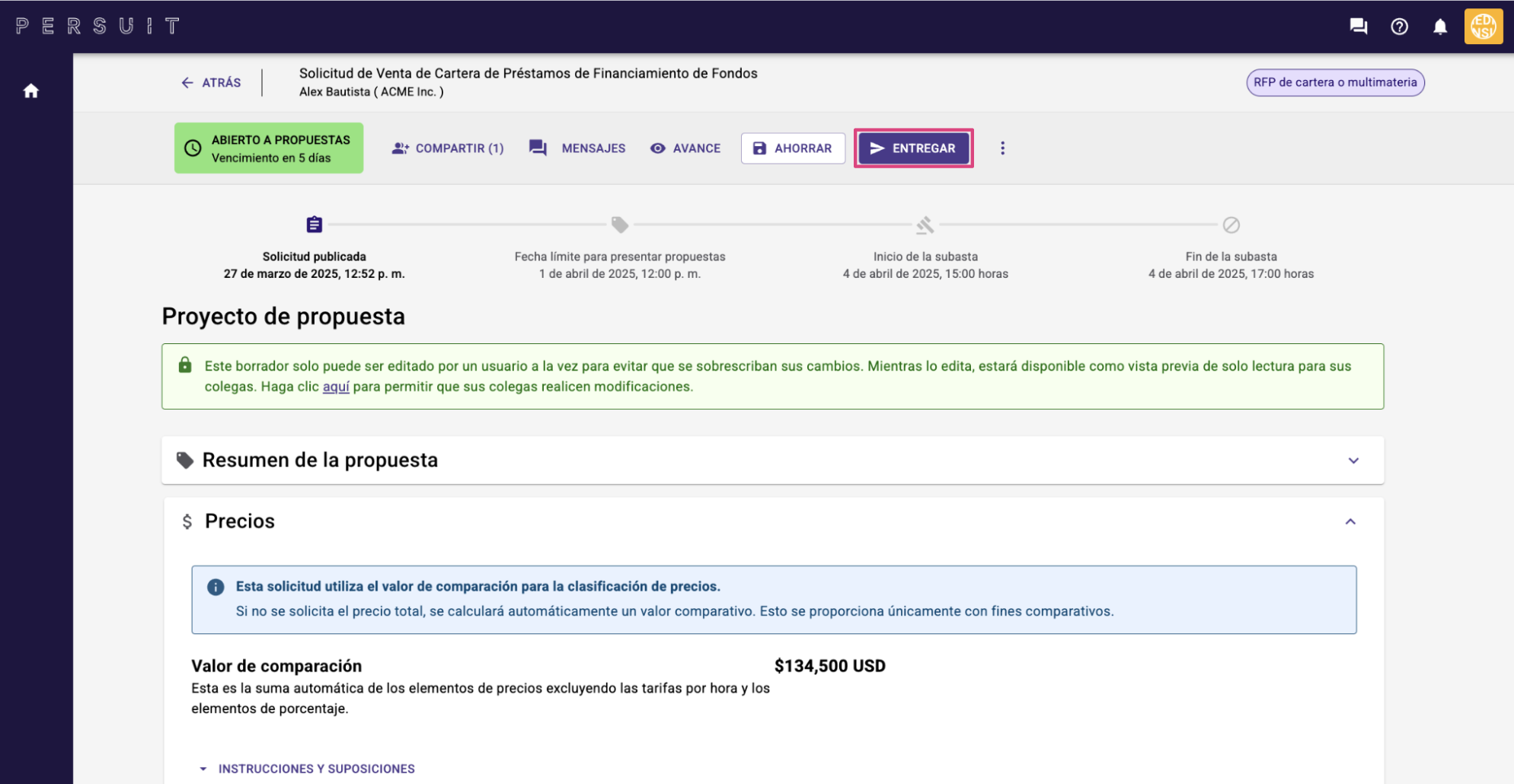The image size is (1514, 784).
Task: Open the three-dot more options menu
Action: [x=1002, y=148]
